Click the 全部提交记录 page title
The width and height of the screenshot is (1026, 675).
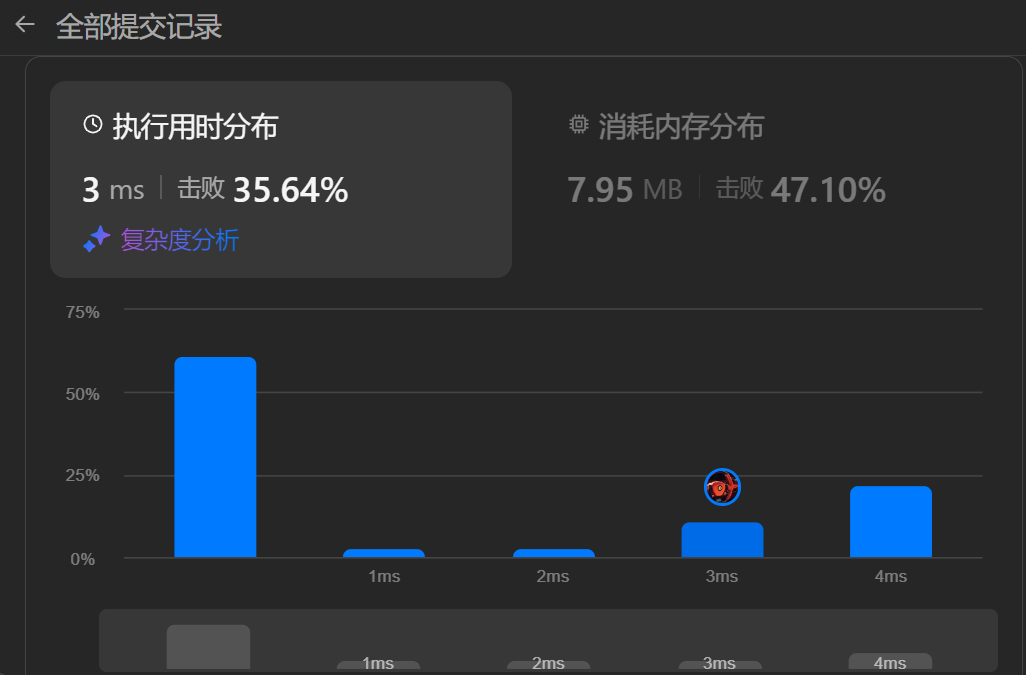tap(139, 27)
